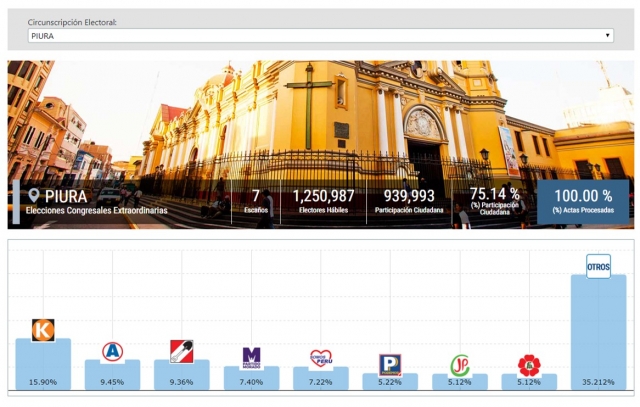Click the 100.00 % Actas Procesadas box

pos(582,201)
